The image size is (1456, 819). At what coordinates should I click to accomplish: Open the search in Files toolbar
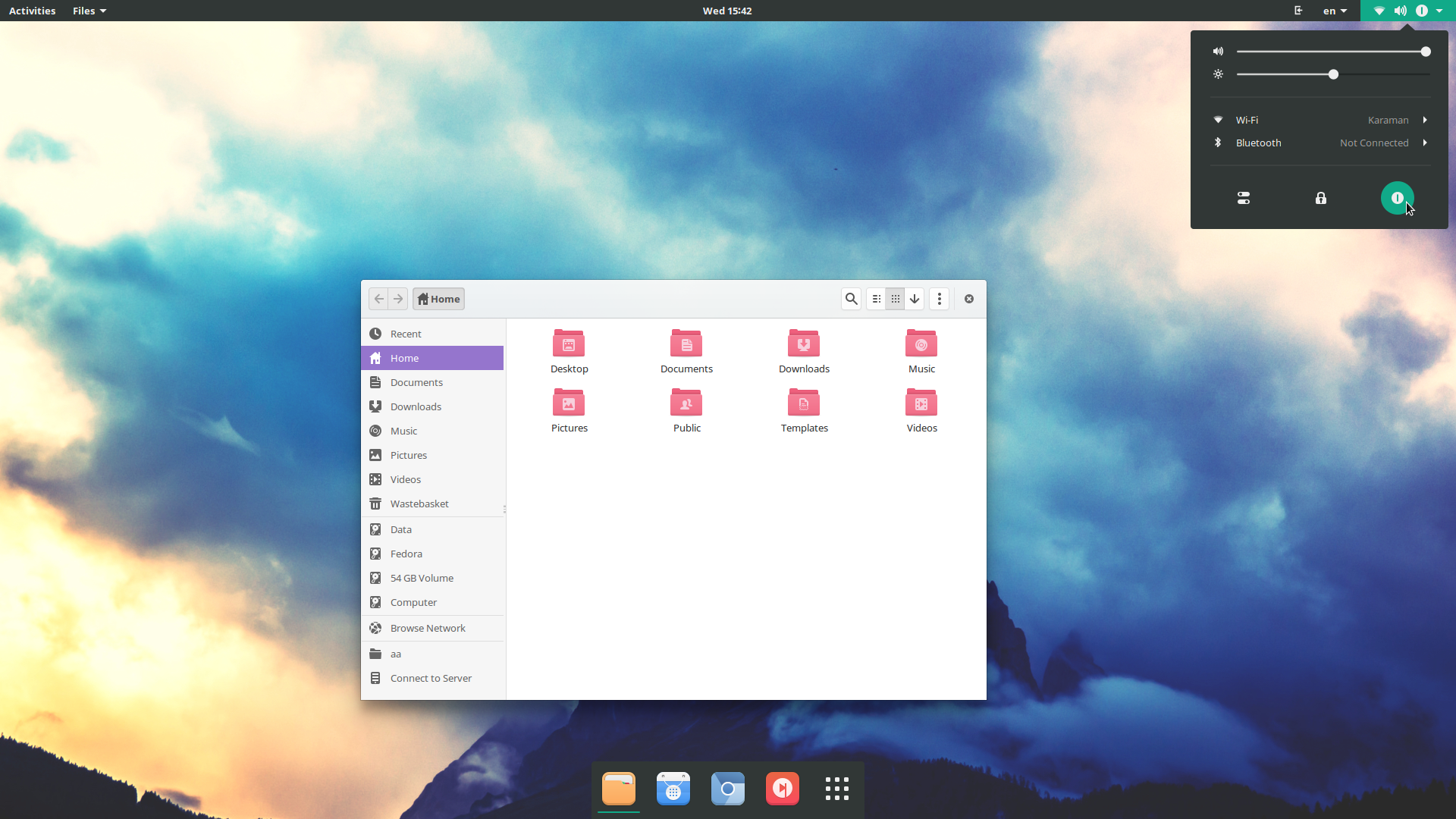pos(851,299)
